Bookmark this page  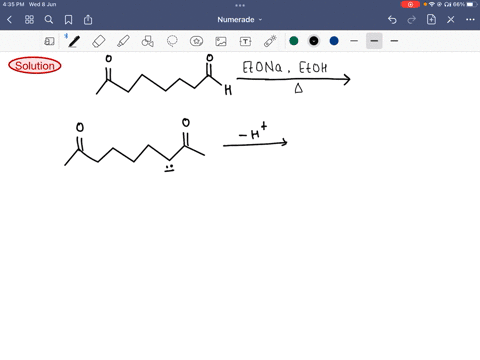click(68, 20)
